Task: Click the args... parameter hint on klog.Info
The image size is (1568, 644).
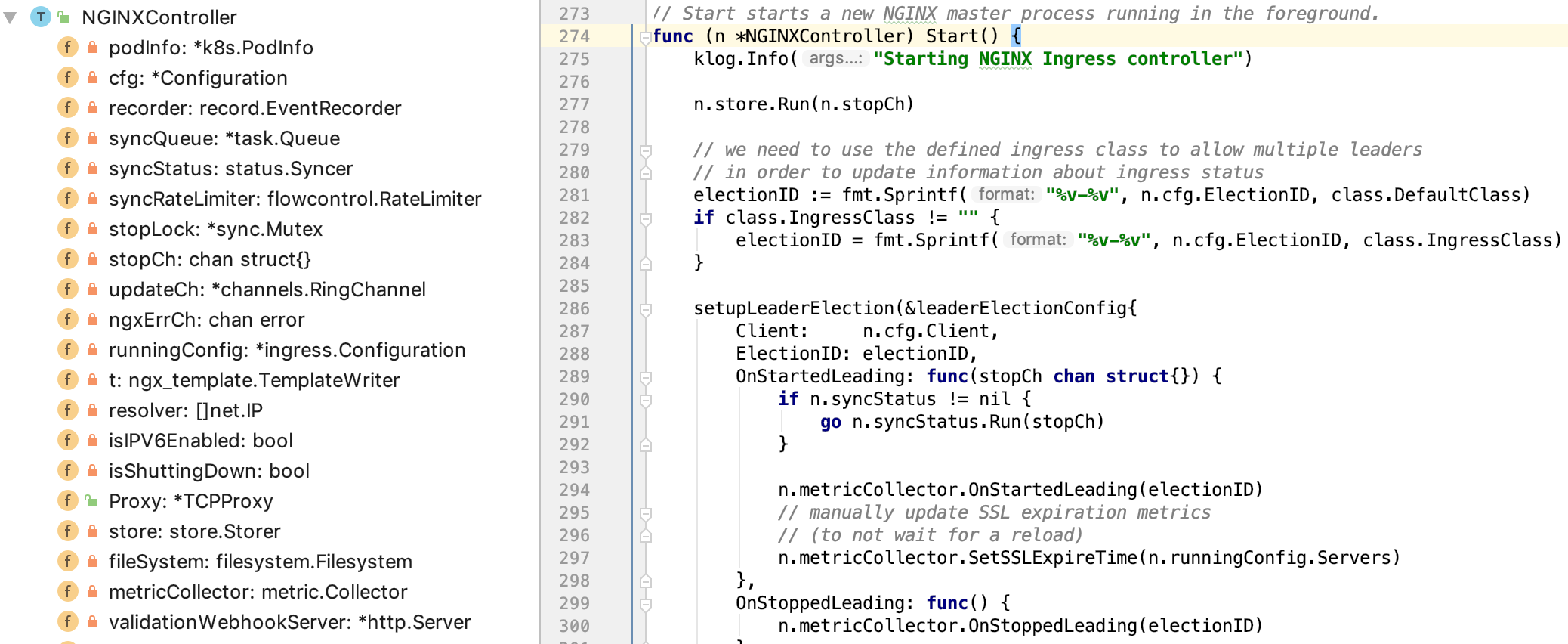Action: point(835,58)
